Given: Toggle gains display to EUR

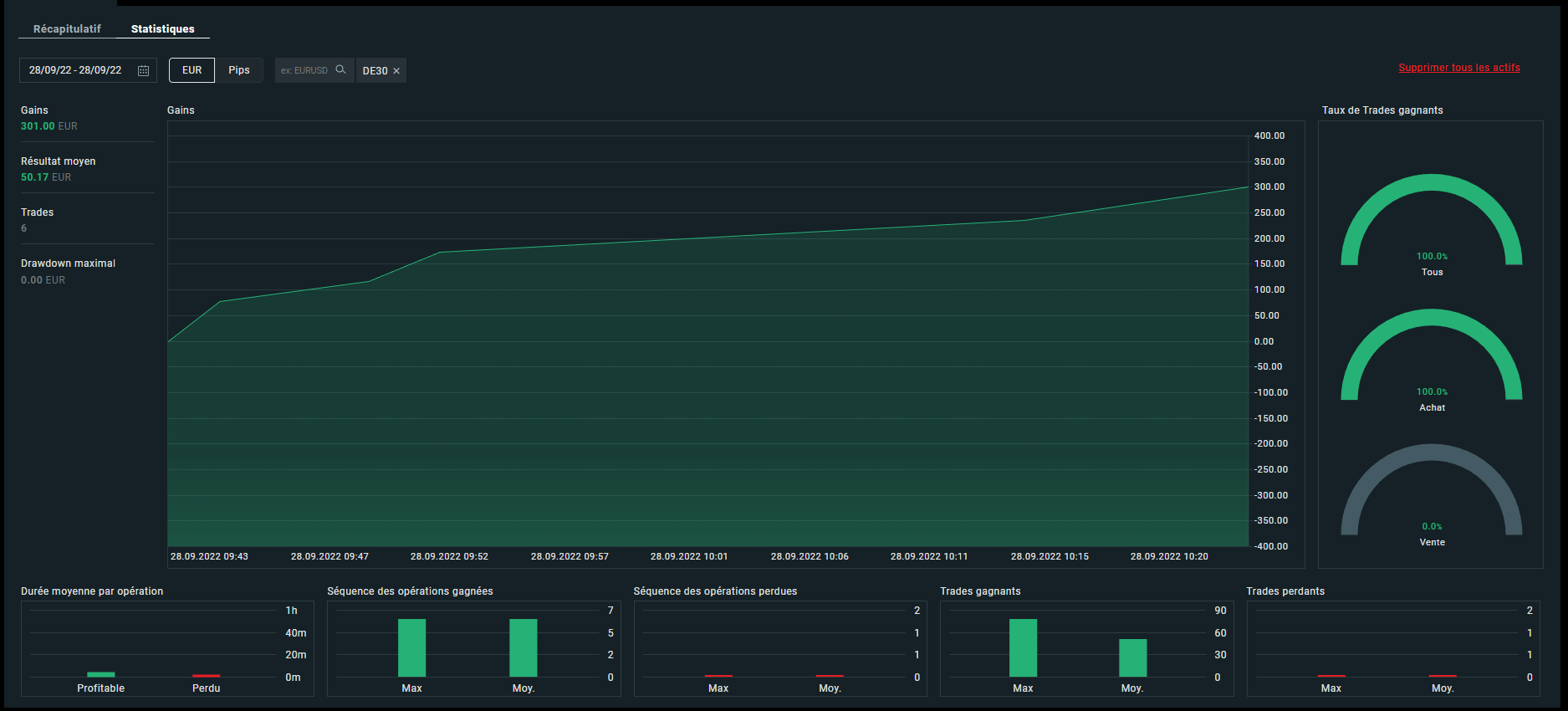Looking at the screenshot, I should [192, 70].
